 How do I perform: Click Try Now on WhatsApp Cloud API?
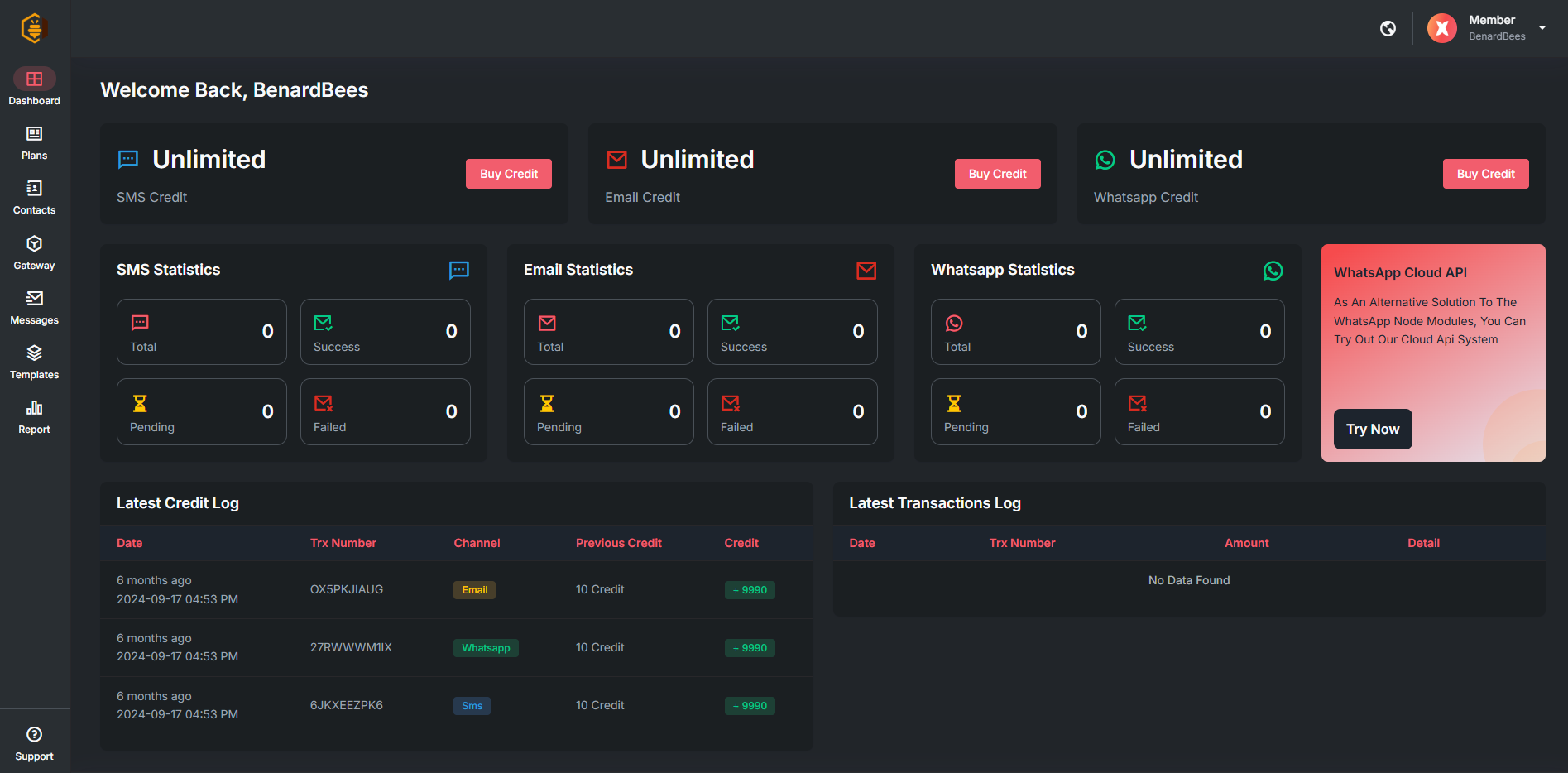click(1373, 429)
